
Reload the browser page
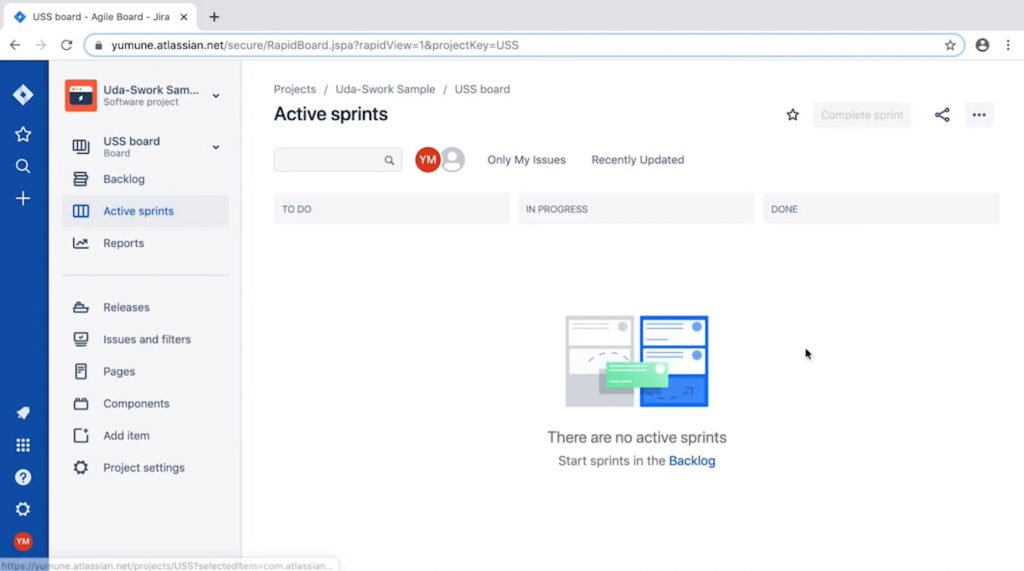coord(67,45)
